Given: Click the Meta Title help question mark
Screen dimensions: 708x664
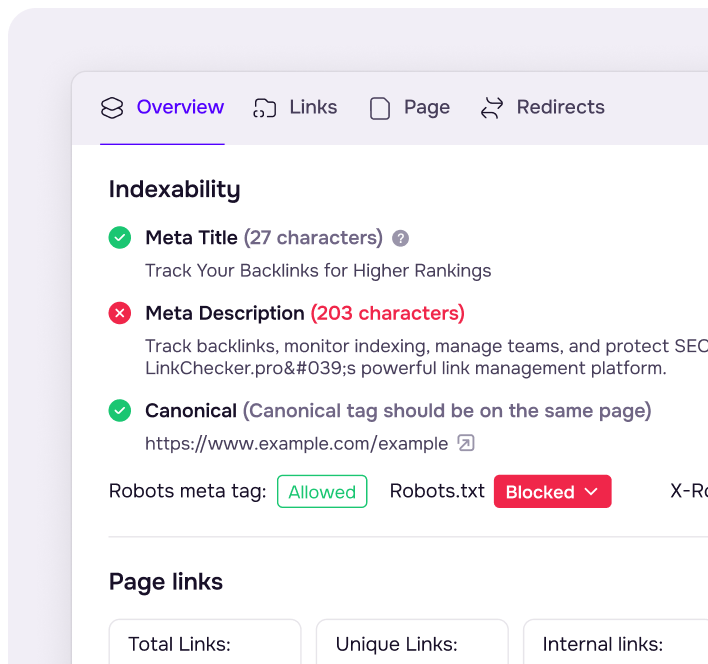Looking at the screenshot, I should (x=400, y=238).
